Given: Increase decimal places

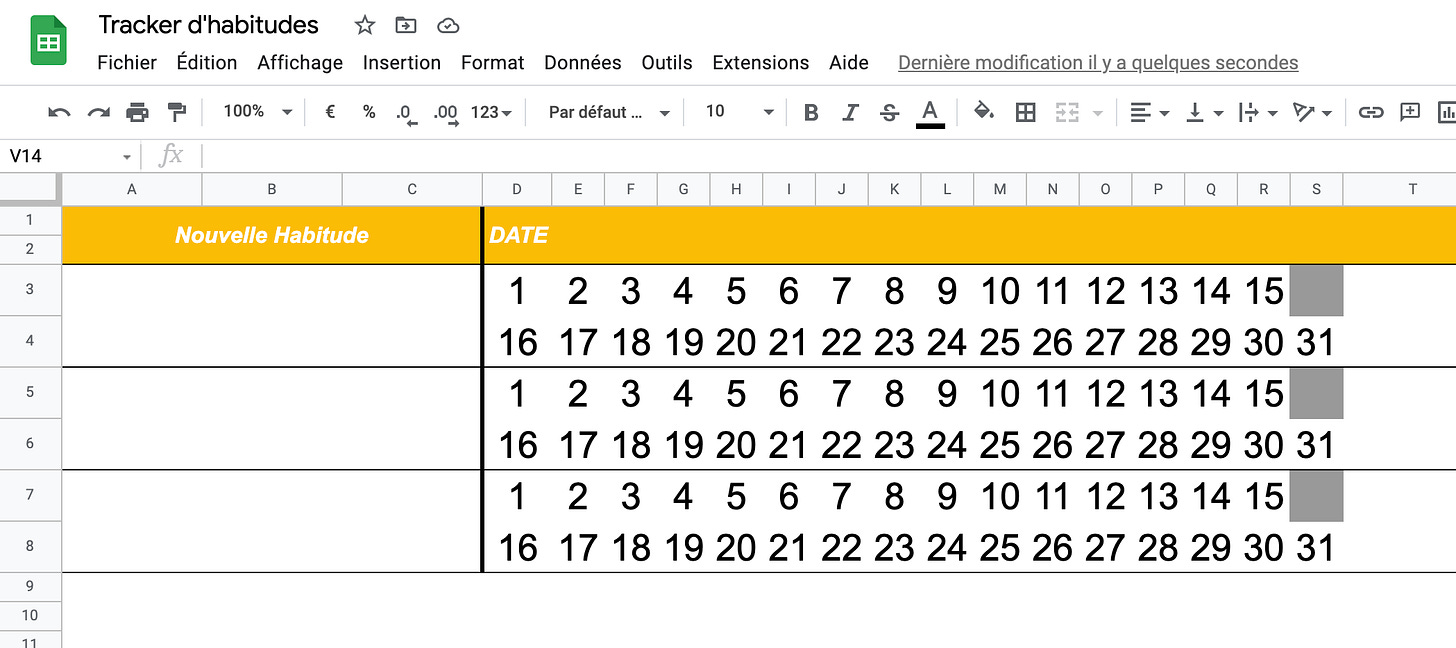Looking at the screenshot, I should point(446,113).
